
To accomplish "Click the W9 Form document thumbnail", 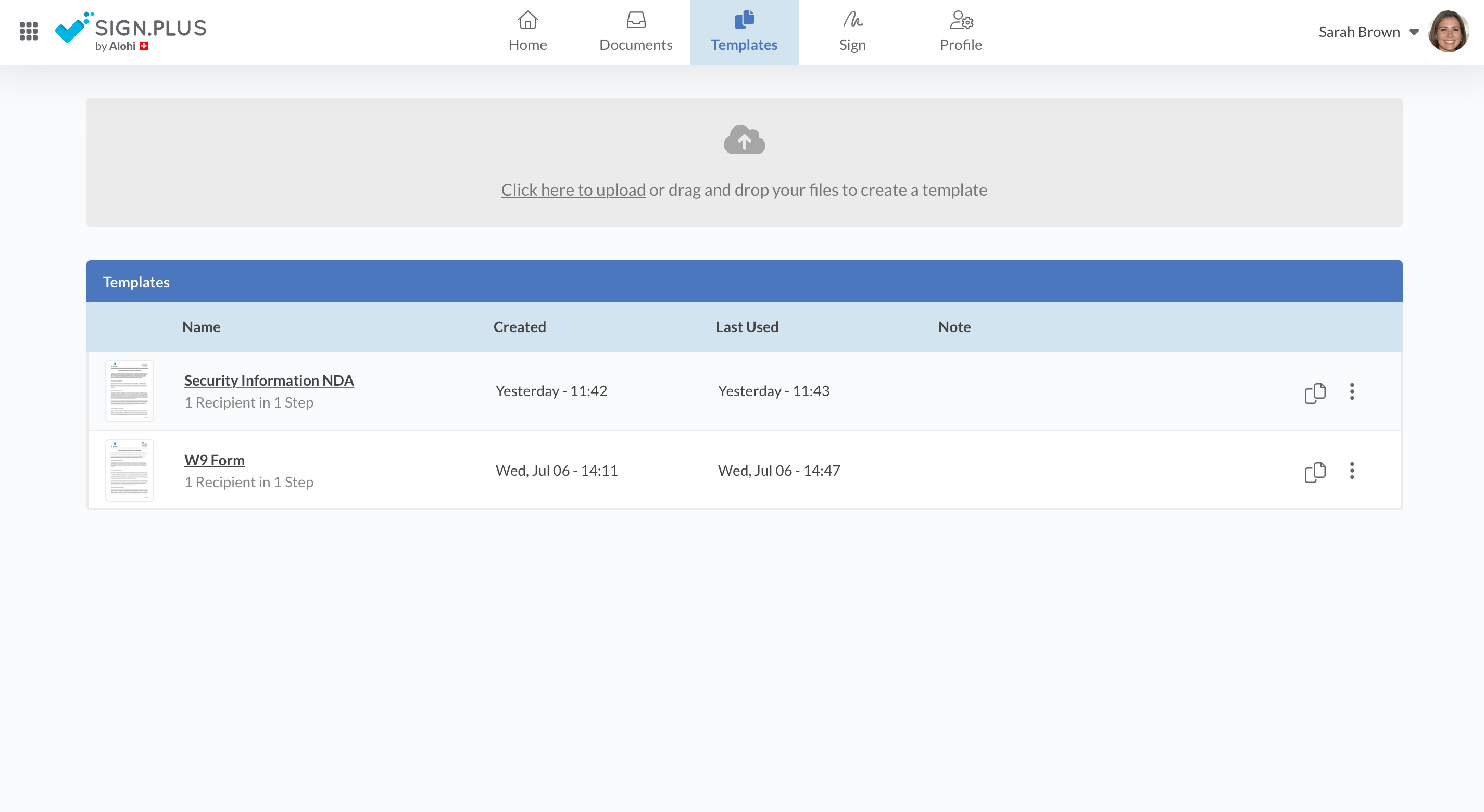I will point(130,471).
